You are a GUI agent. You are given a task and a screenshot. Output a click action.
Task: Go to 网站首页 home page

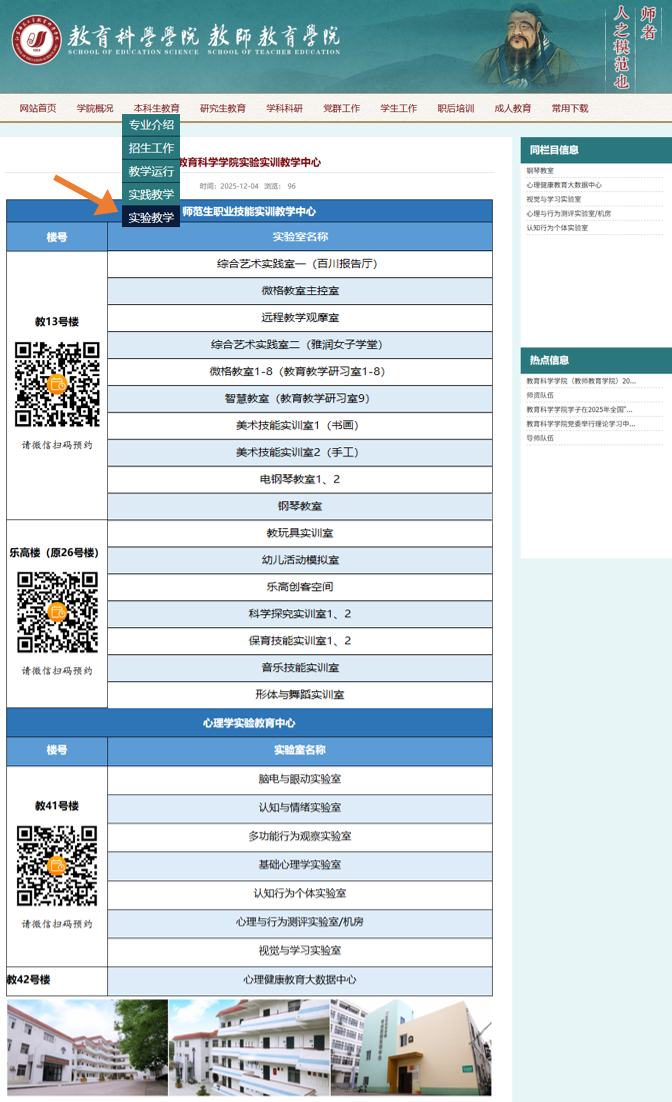(38, 108)
